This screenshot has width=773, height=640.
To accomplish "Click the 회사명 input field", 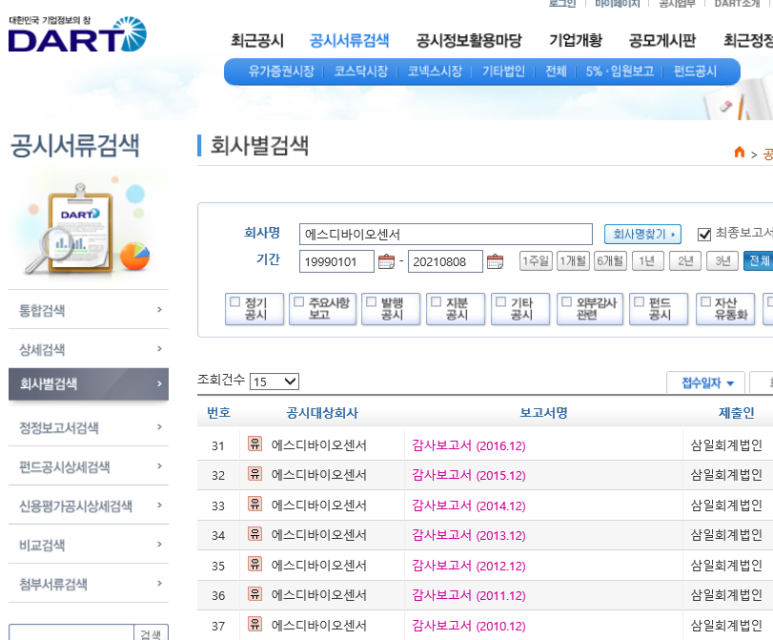I will click(x=445, y=234).
